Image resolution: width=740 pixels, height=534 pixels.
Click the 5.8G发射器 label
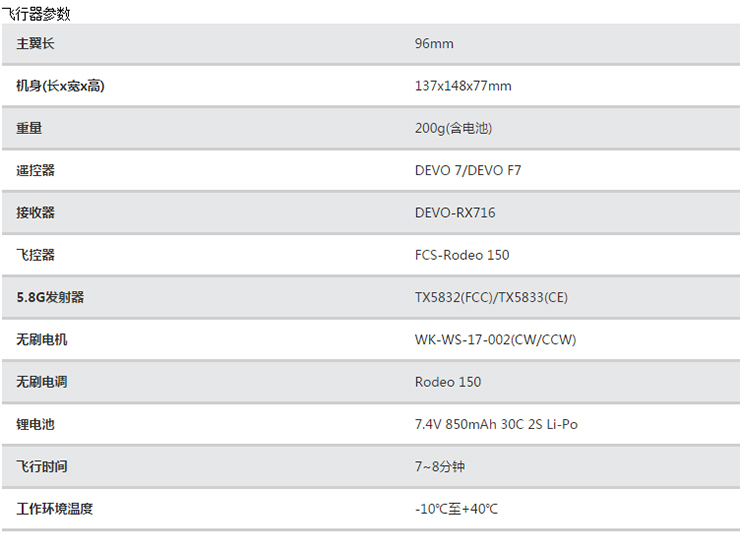click(x=50, y=297)
